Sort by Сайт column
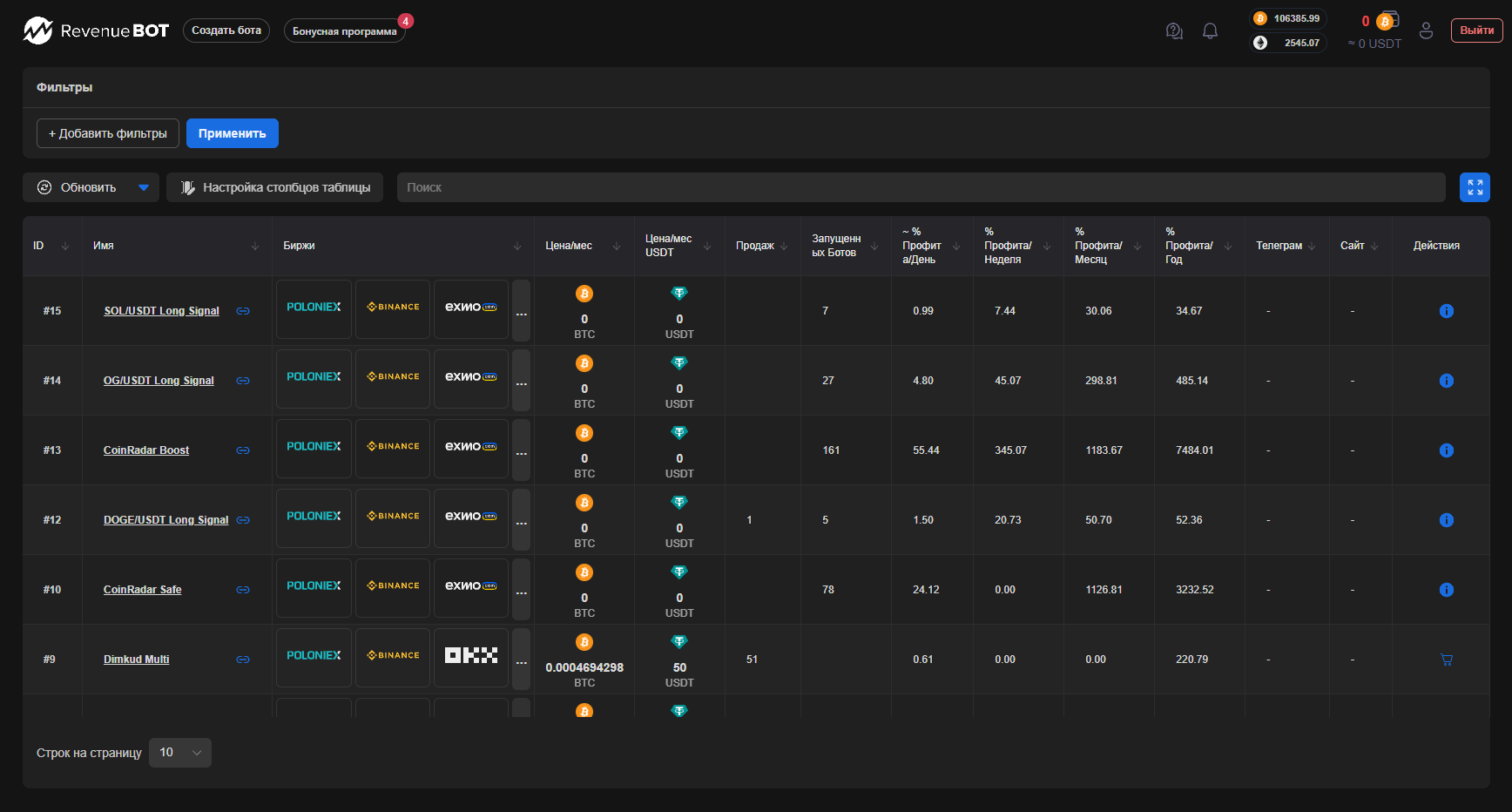Screen dimensions: 1512x812 (1374, 247)
